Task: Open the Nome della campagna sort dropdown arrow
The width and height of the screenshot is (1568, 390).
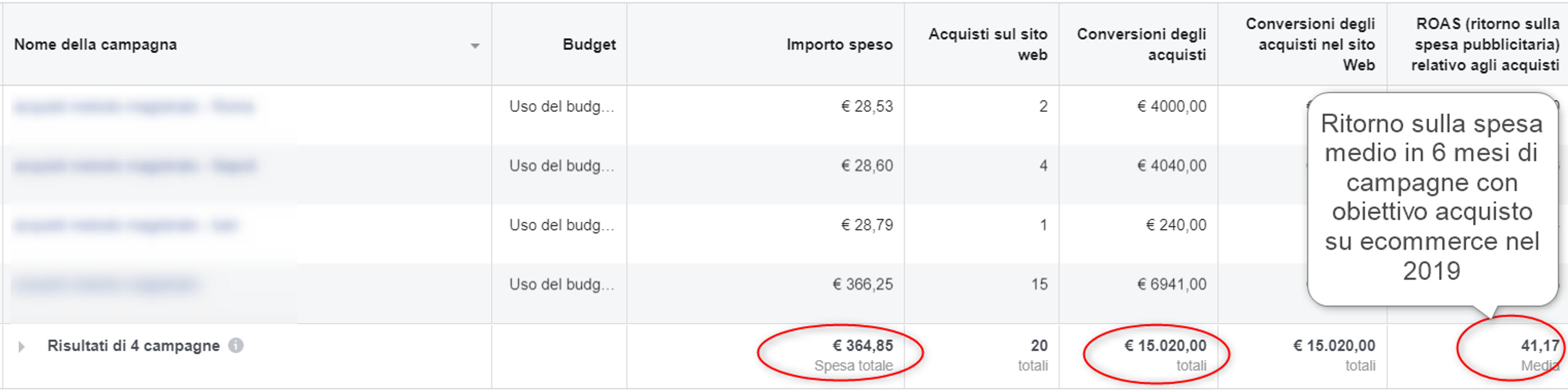Action: pyautogui.click(x=475, y=46)
